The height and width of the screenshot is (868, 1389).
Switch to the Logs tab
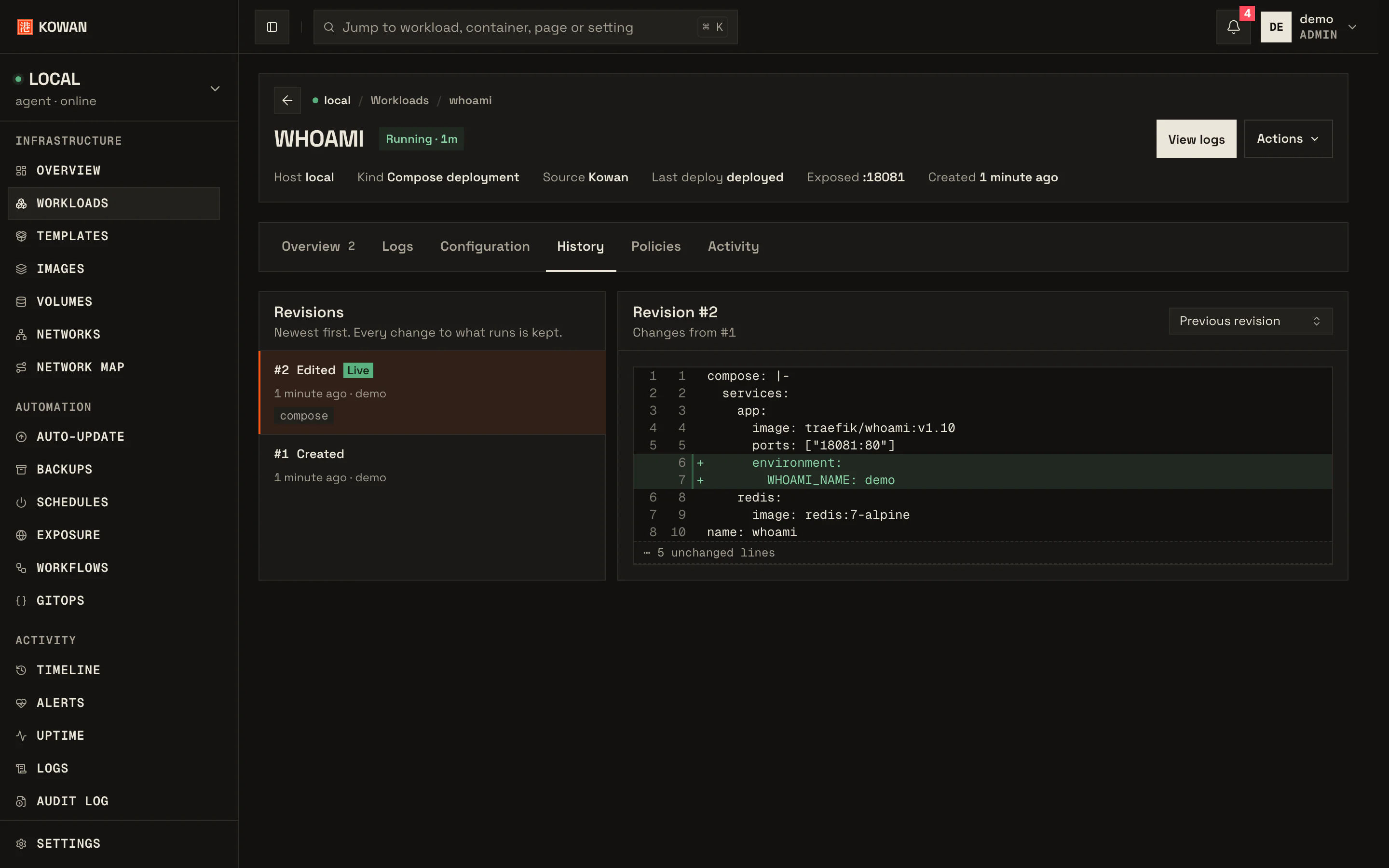coord(397,246)
